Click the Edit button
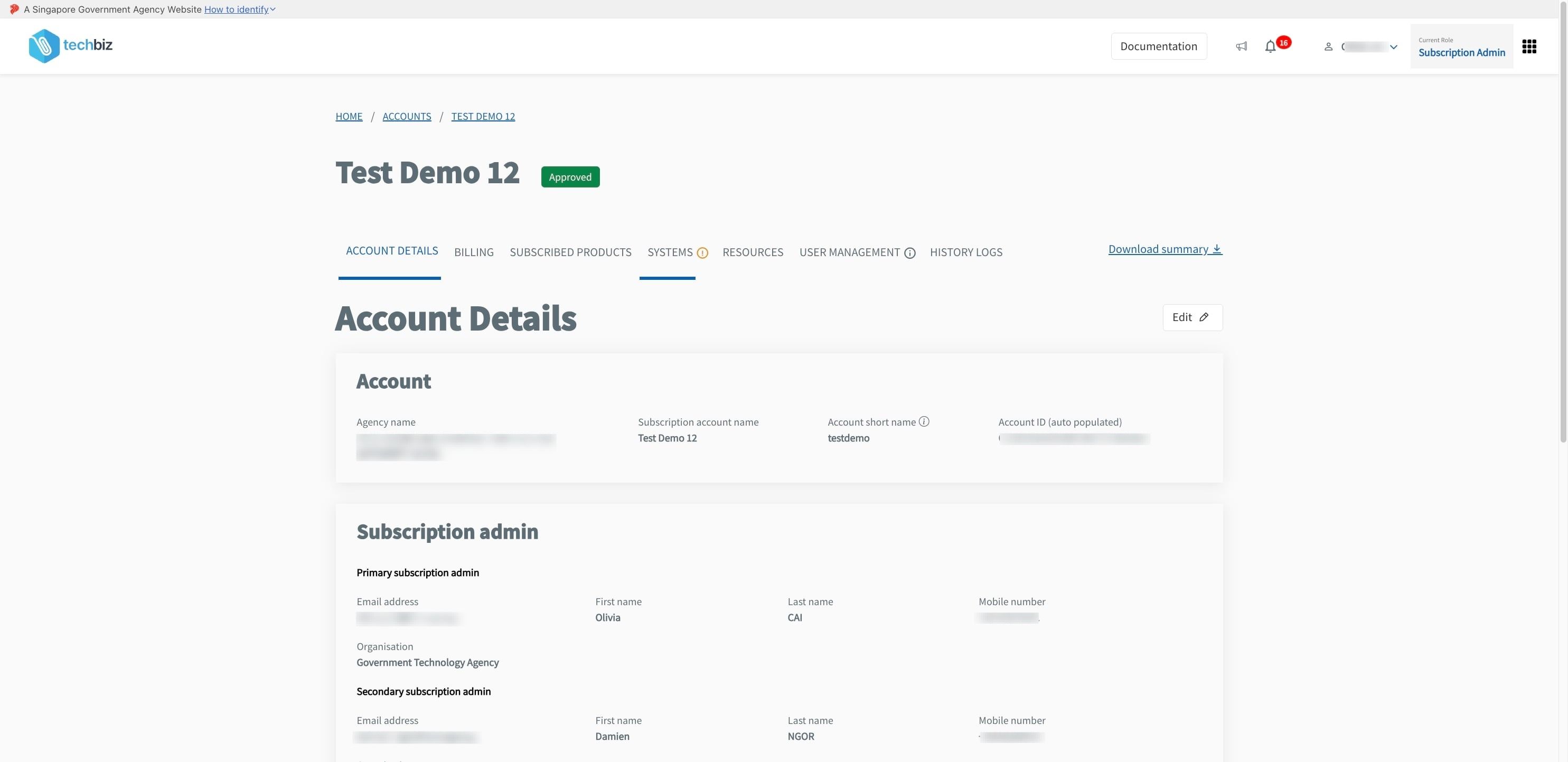1568x762 pixels. [x=1192, y=317]
